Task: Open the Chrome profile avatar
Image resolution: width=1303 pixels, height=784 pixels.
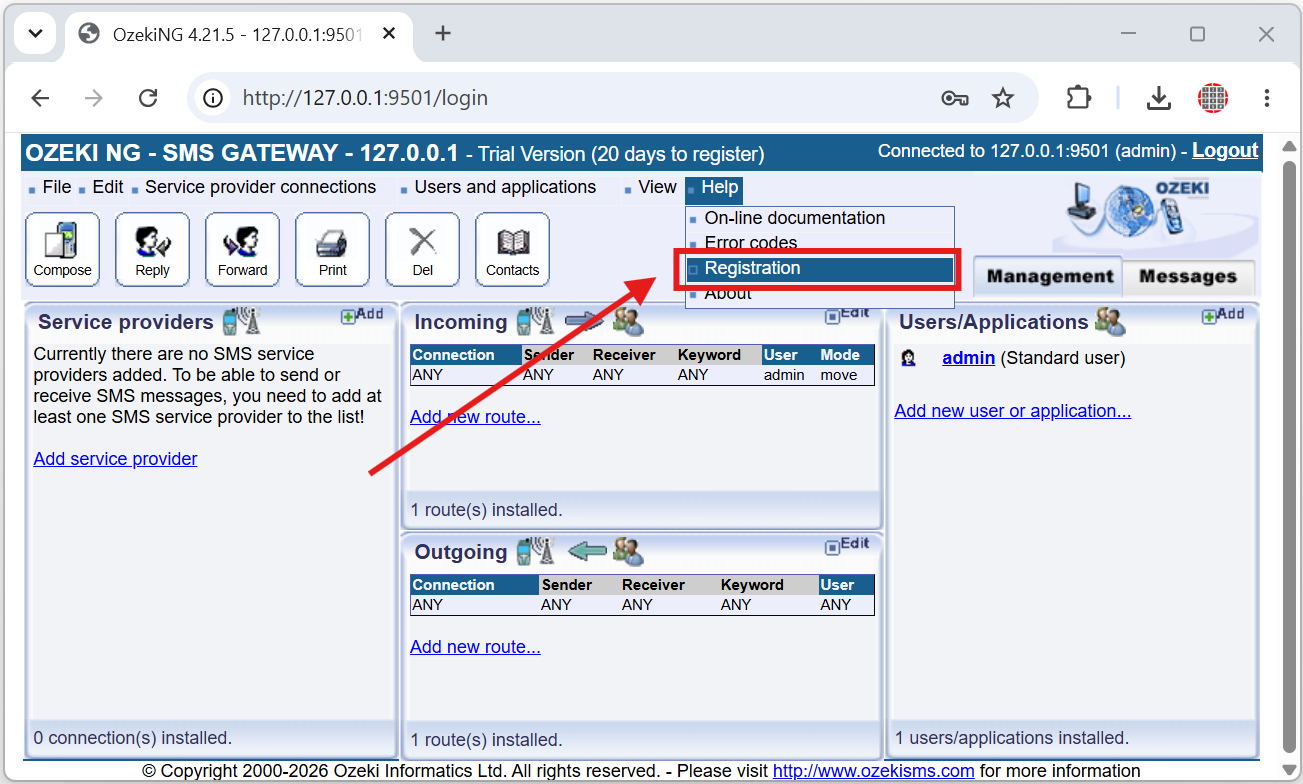Action: tap(1212, 98)
